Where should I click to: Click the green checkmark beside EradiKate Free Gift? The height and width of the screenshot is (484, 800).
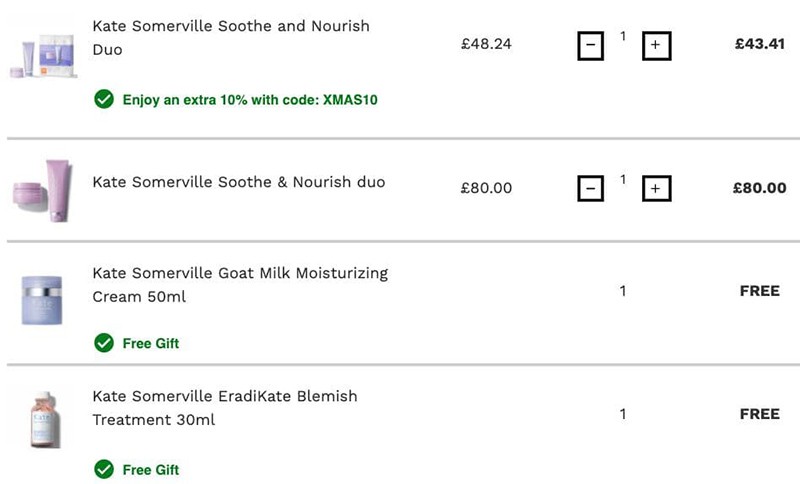click(x=104, y=469)
